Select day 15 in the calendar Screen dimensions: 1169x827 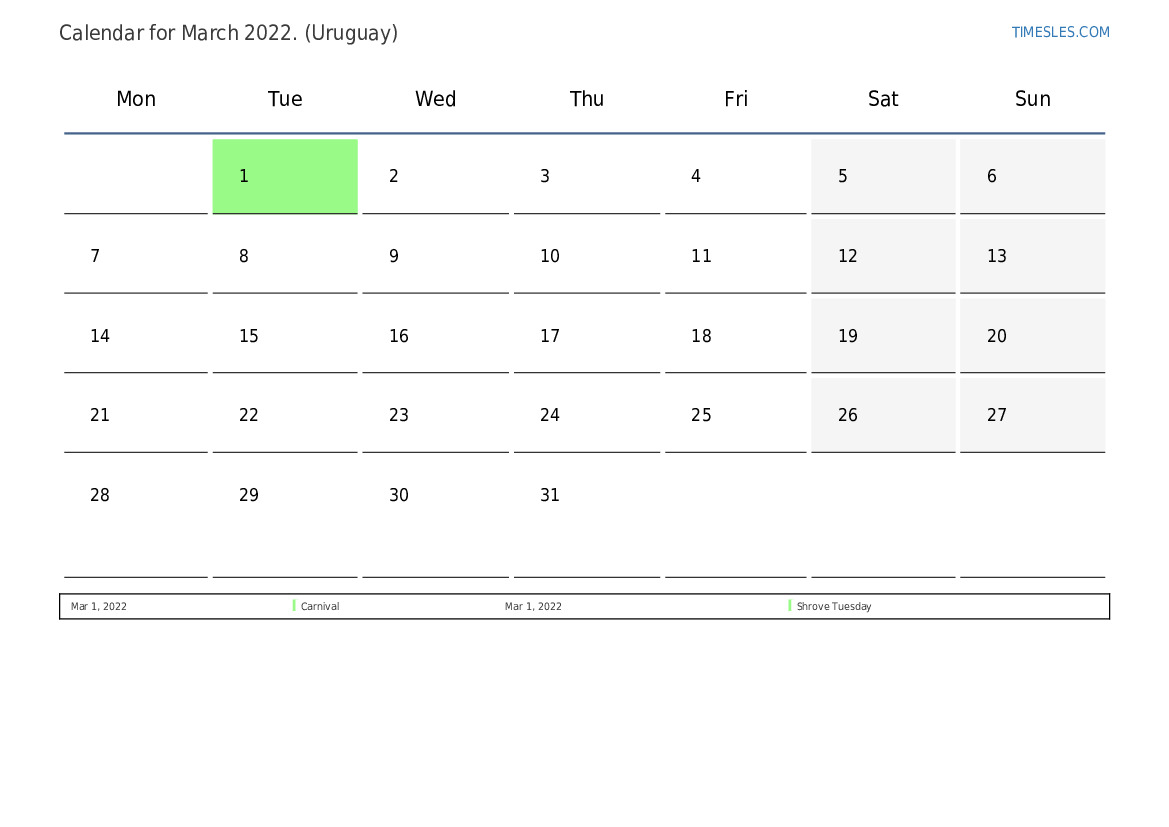[285, 336]
